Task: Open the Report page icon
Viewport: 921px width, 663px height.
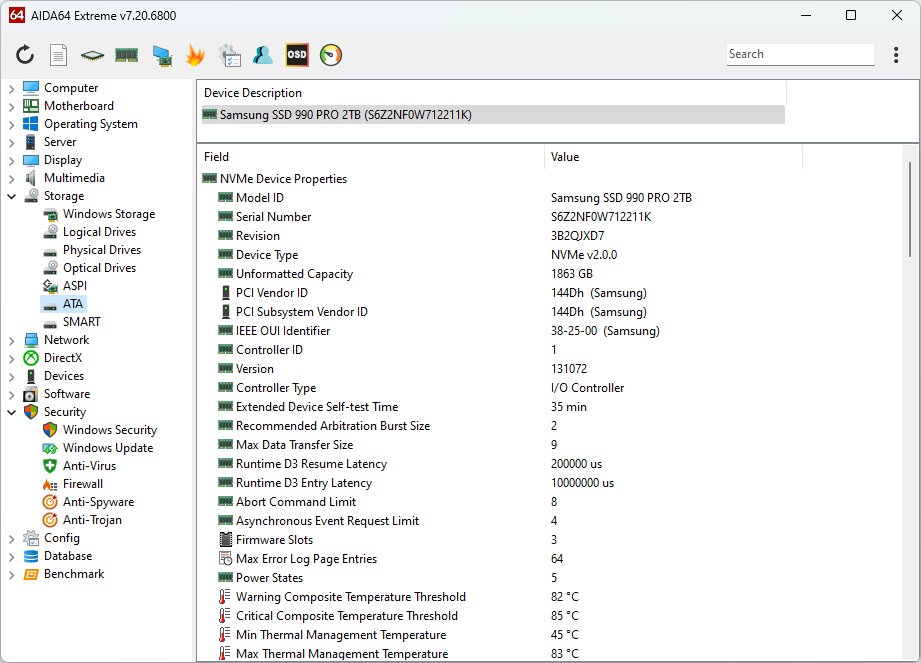Action: click(x=59, y=55)
